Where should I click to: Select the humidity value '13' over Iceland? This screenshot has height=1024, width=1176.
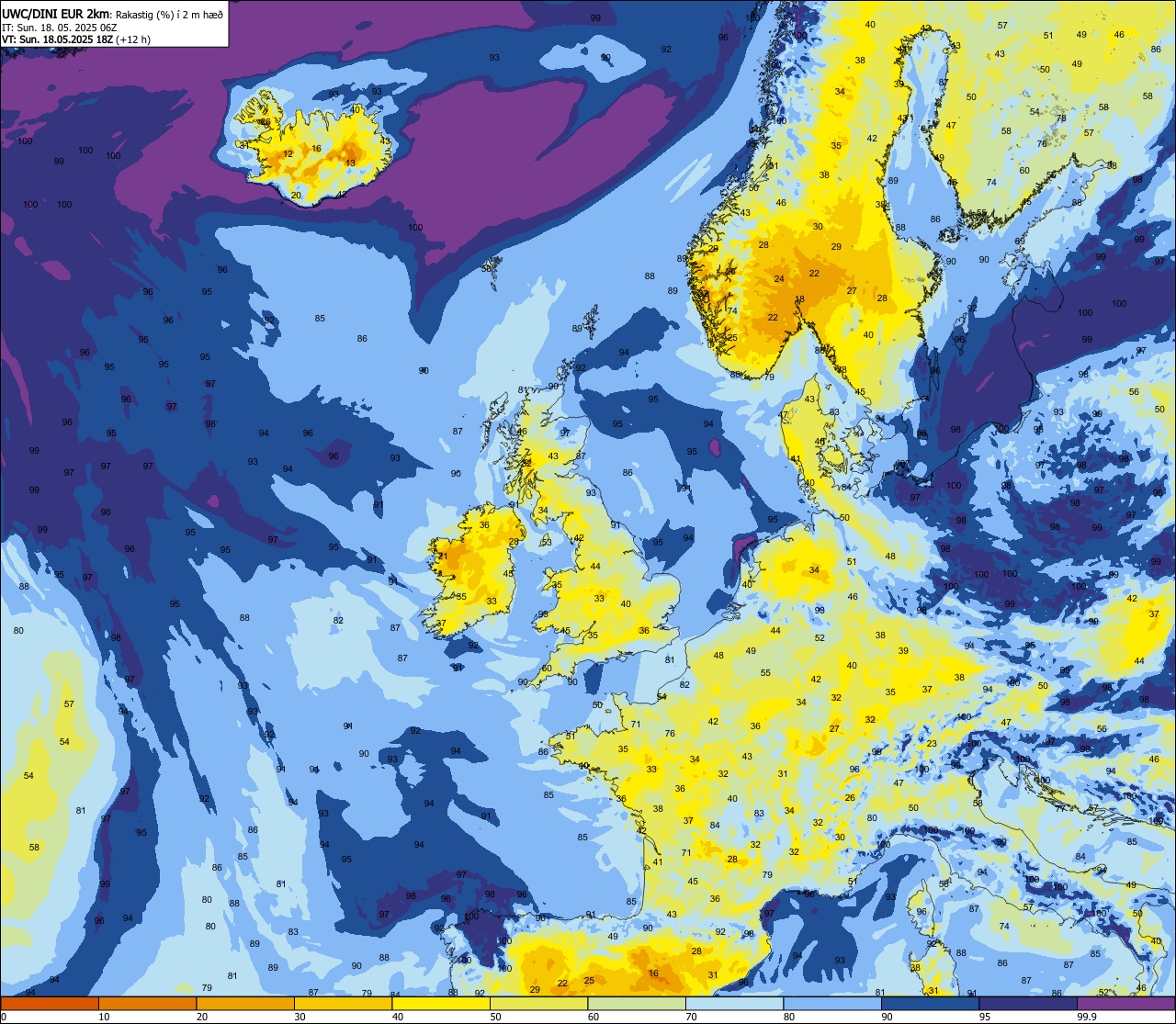click(351, 163)
